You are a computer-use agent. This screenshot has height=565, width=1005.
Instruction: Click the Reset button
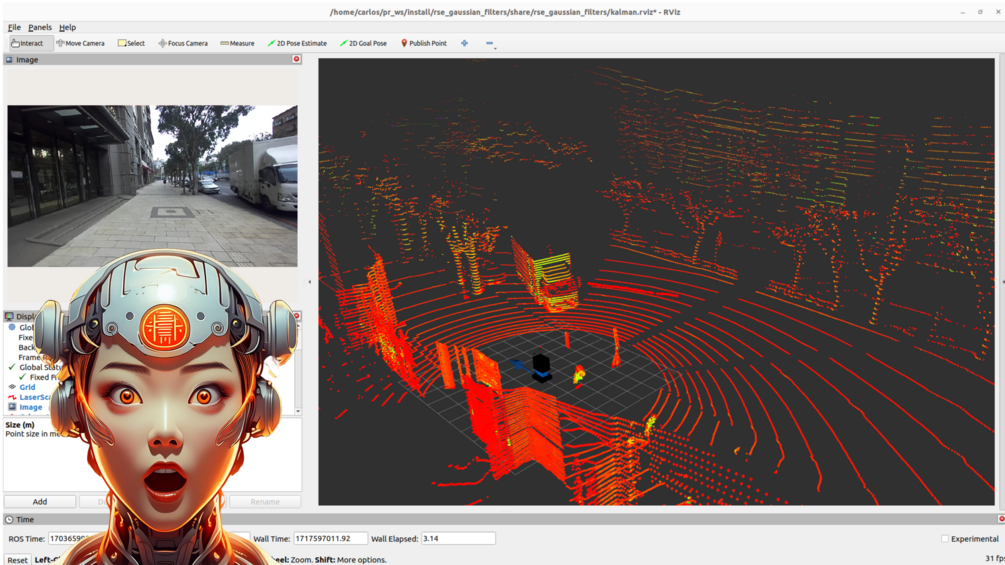click(x=17, y=559)
